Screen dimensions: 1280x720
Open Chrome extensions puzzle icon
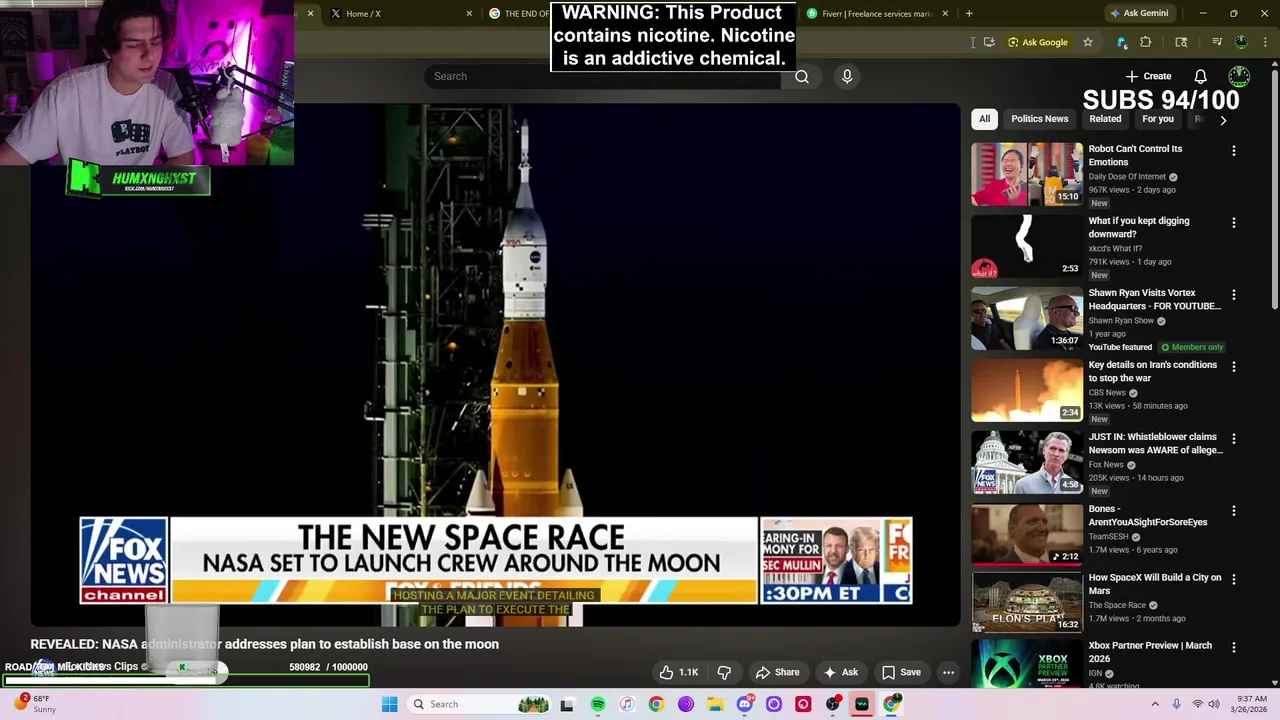coord(1146,42)
